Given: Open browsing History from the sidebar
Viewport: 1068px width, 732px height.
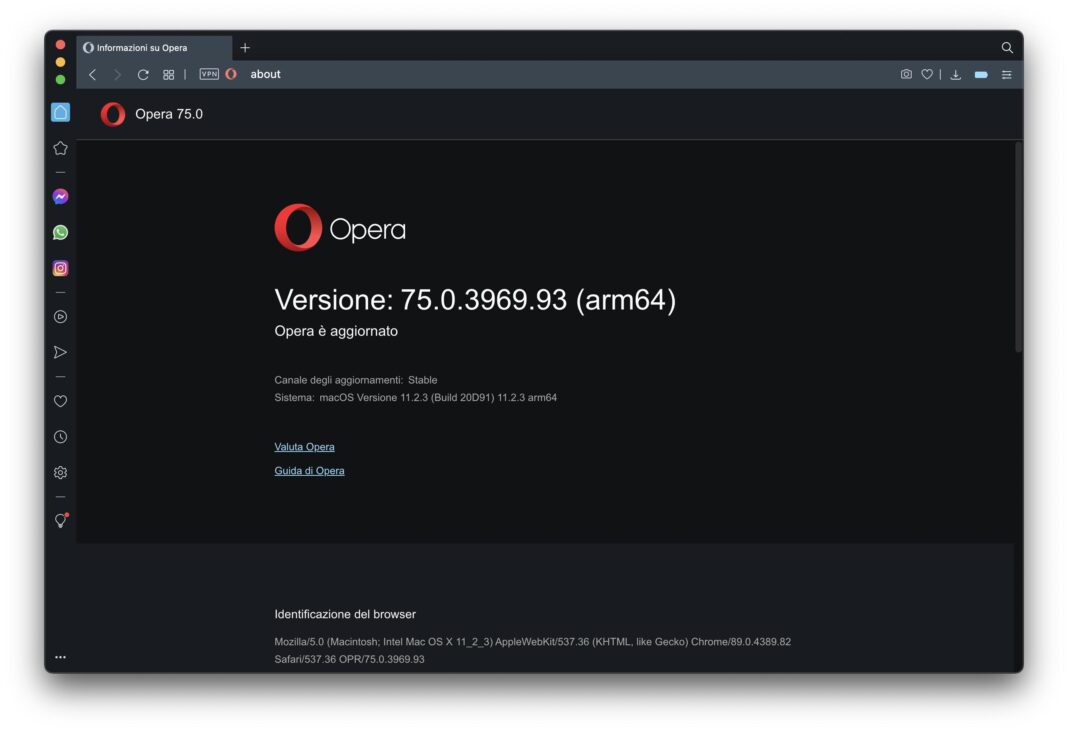Looking at the screenshot, I should coord(60,436).
